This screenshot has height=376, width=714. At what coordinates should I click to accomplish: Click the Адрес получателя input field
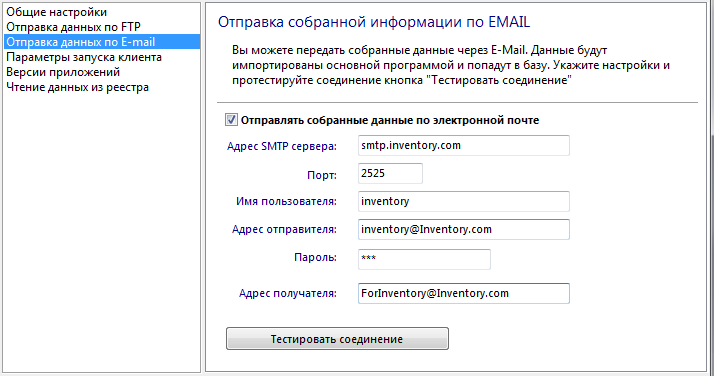[x=464, y=294]
